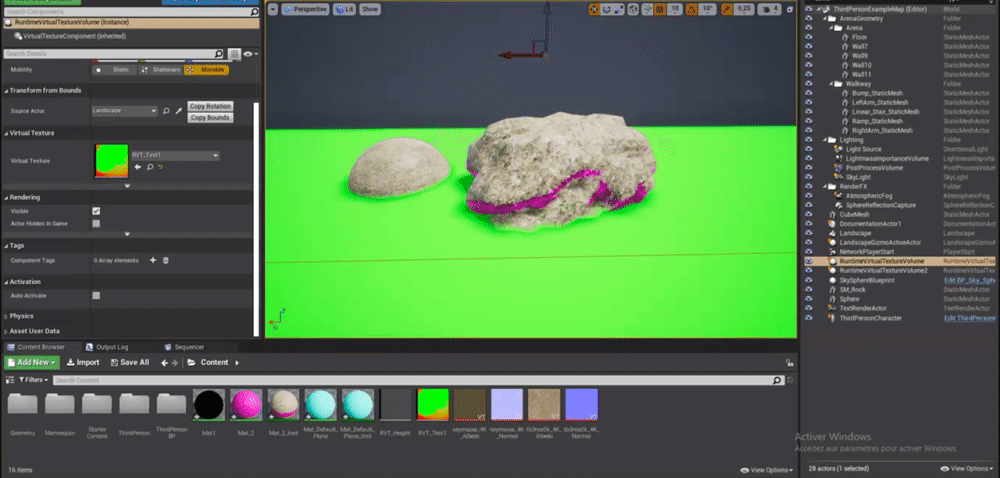Open the Source Actor Landscape dropdown
1000x478 pixels.
(x=124, y=111)
